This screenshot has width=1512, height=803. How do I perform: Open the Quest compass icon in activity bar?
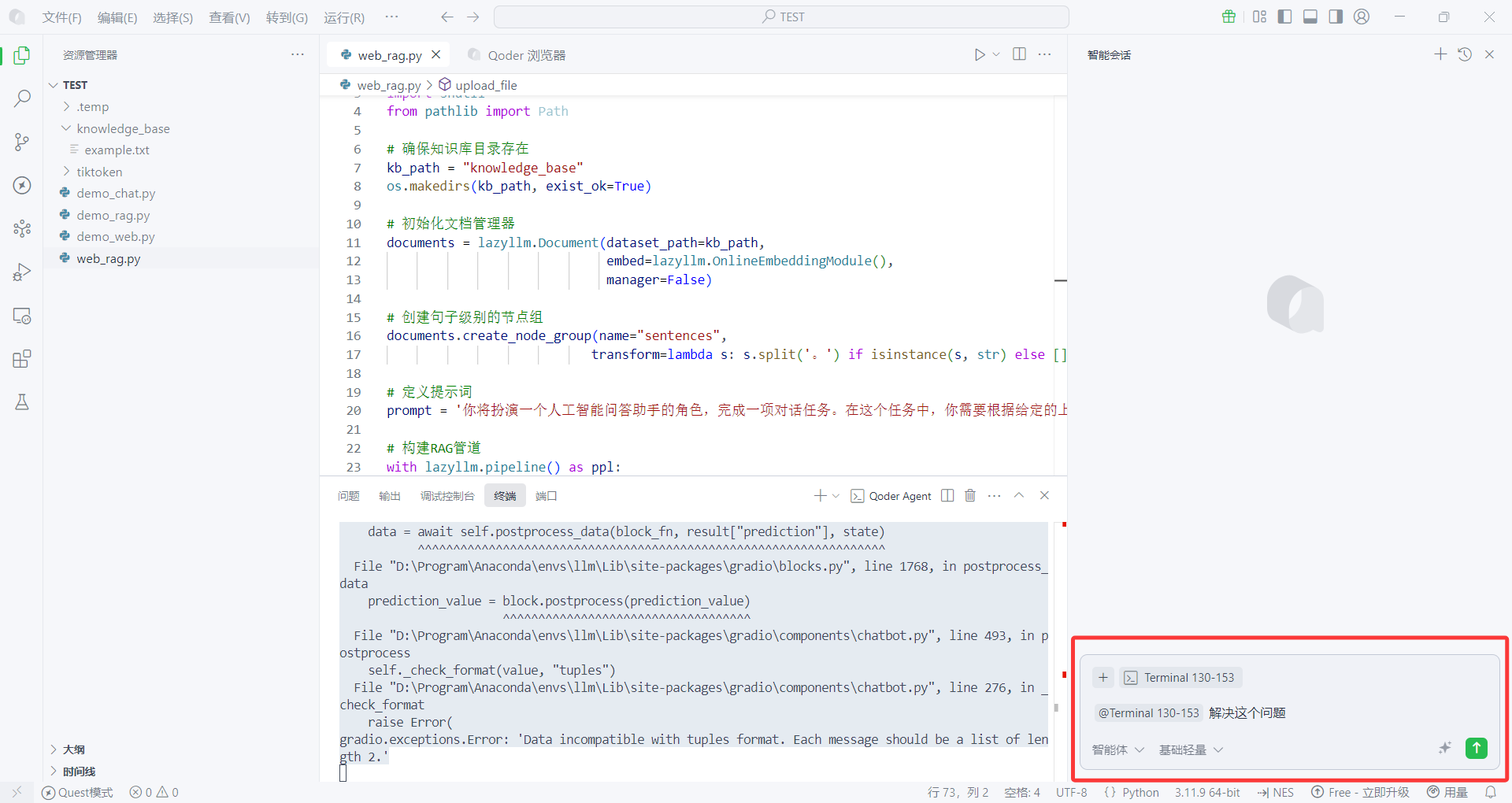22,185
